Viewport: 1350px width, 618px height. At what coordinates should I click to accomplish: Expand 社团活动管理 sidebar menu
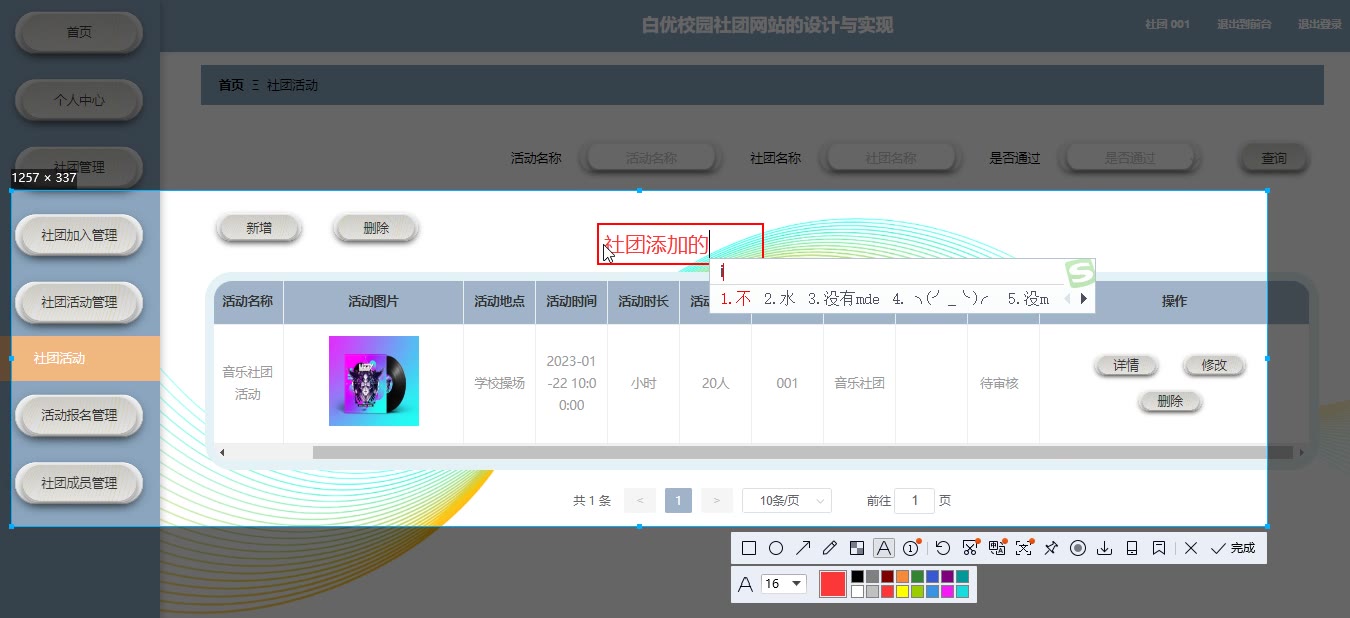point(79,302)
